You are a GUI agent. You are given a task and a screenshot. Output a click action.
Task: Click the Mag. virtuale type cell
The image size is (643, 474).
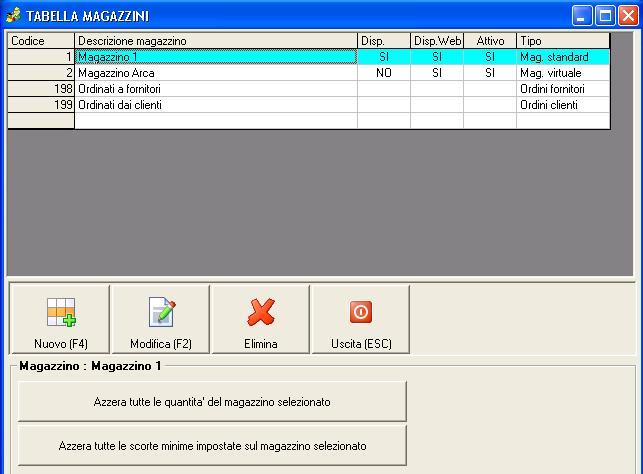563,73
